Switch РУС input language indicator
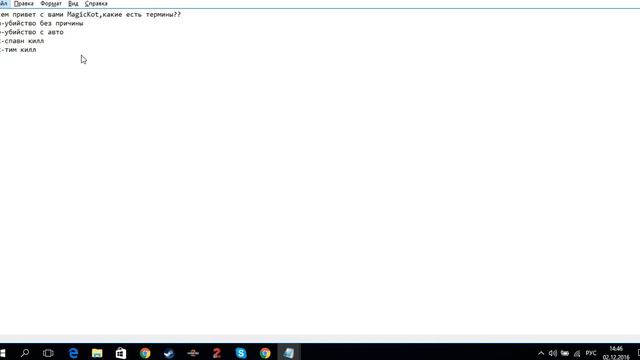 coord(591,353)
